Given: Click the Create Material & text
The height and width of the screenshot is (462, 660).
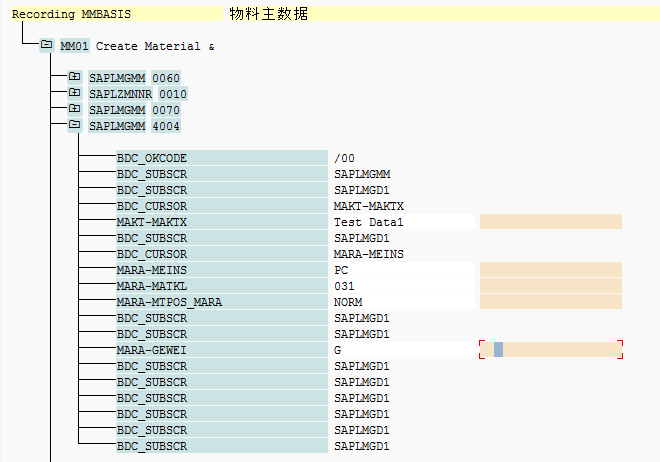Looking at the screenshot, I should (155, 46).
